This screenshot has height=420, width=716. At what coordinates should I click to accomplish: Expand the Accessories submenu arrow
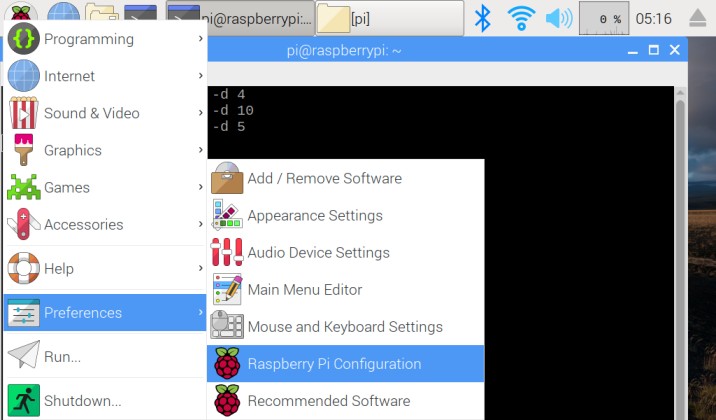coord(200,224)
